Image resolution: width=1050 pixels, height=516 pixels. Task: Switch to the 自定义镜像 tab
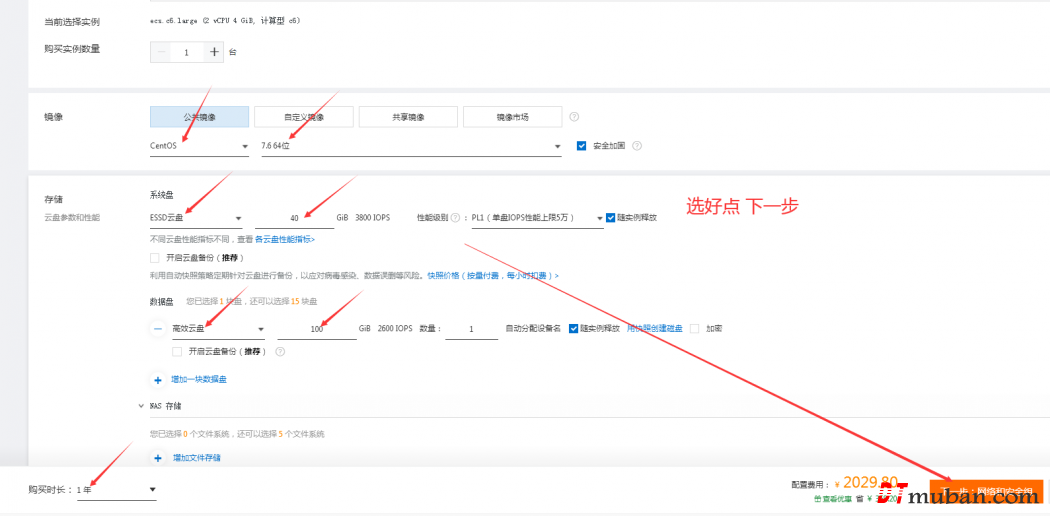pyautogui.click(x=303, y=117)
